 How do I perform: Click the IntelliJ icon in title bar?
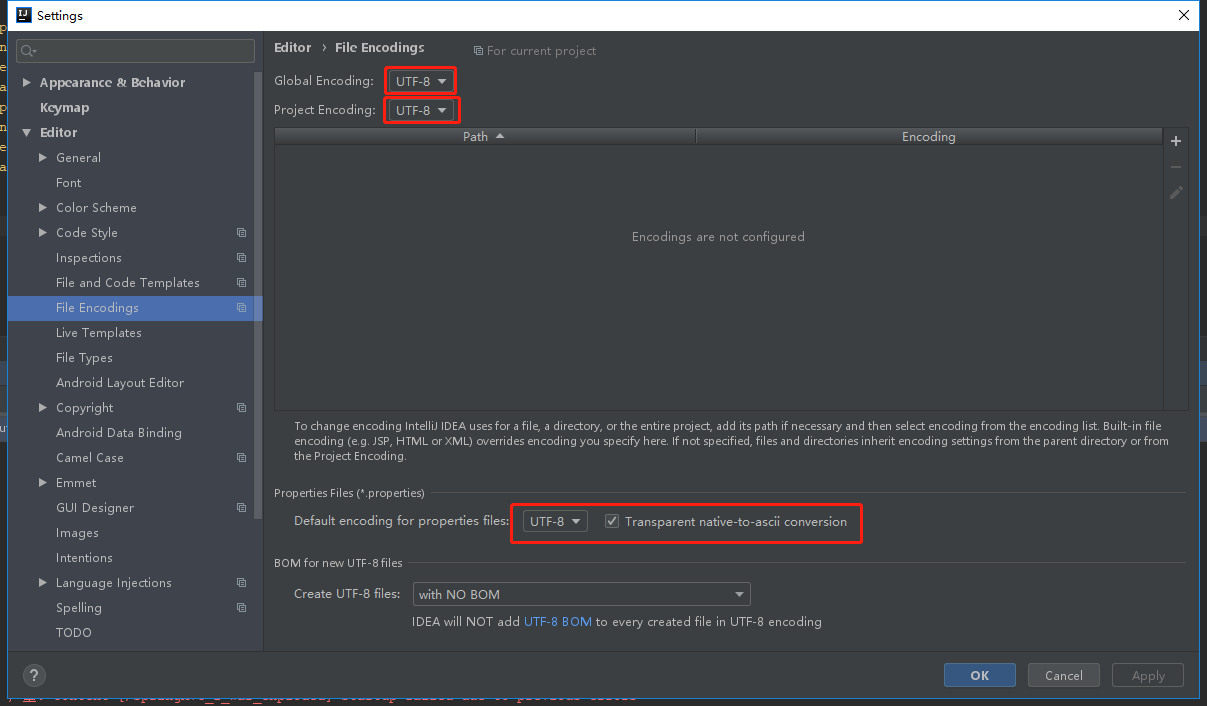(x=24, y=15)
